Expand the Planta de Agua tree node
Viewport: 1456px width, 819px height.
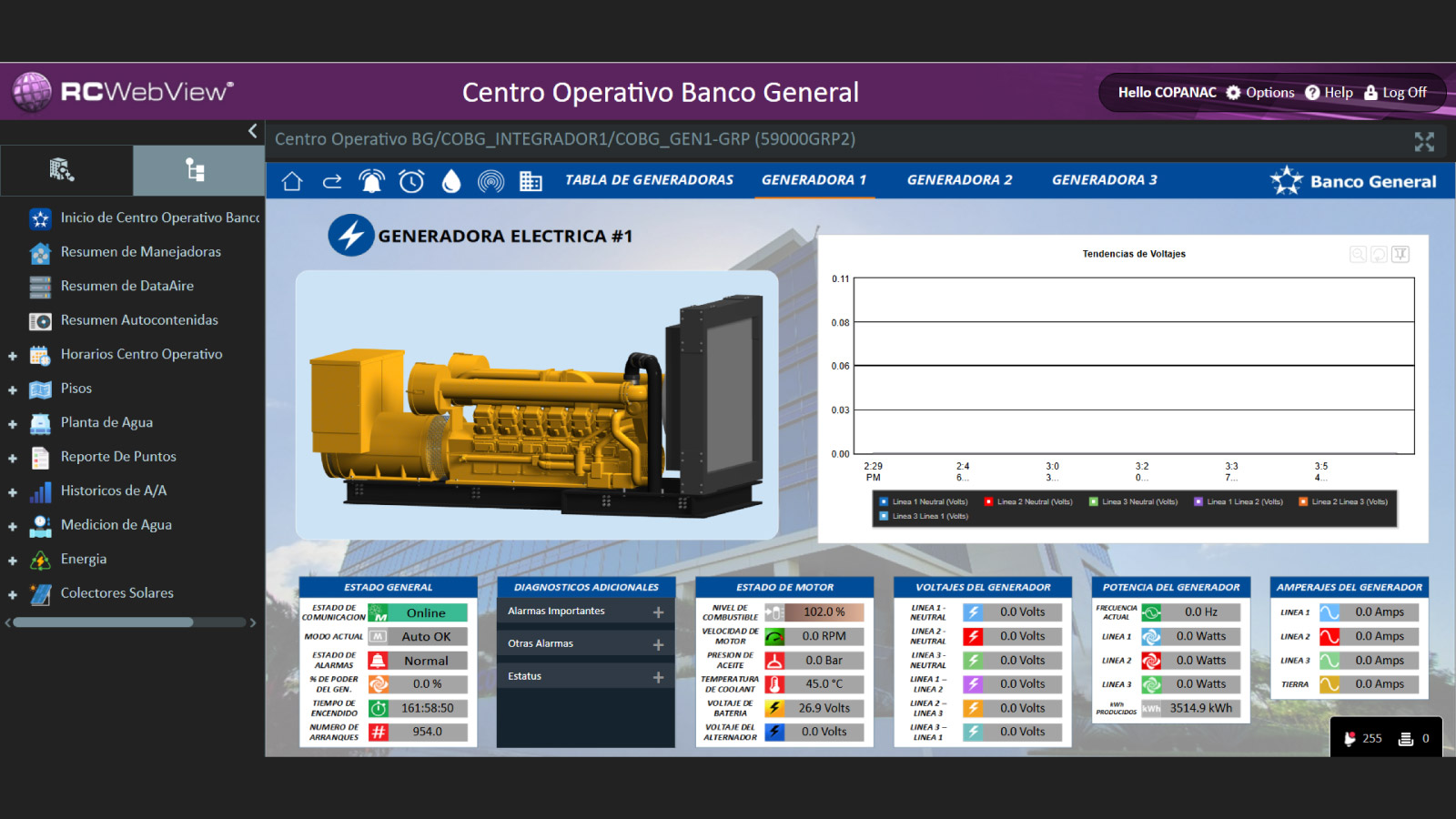coord(13,424)
